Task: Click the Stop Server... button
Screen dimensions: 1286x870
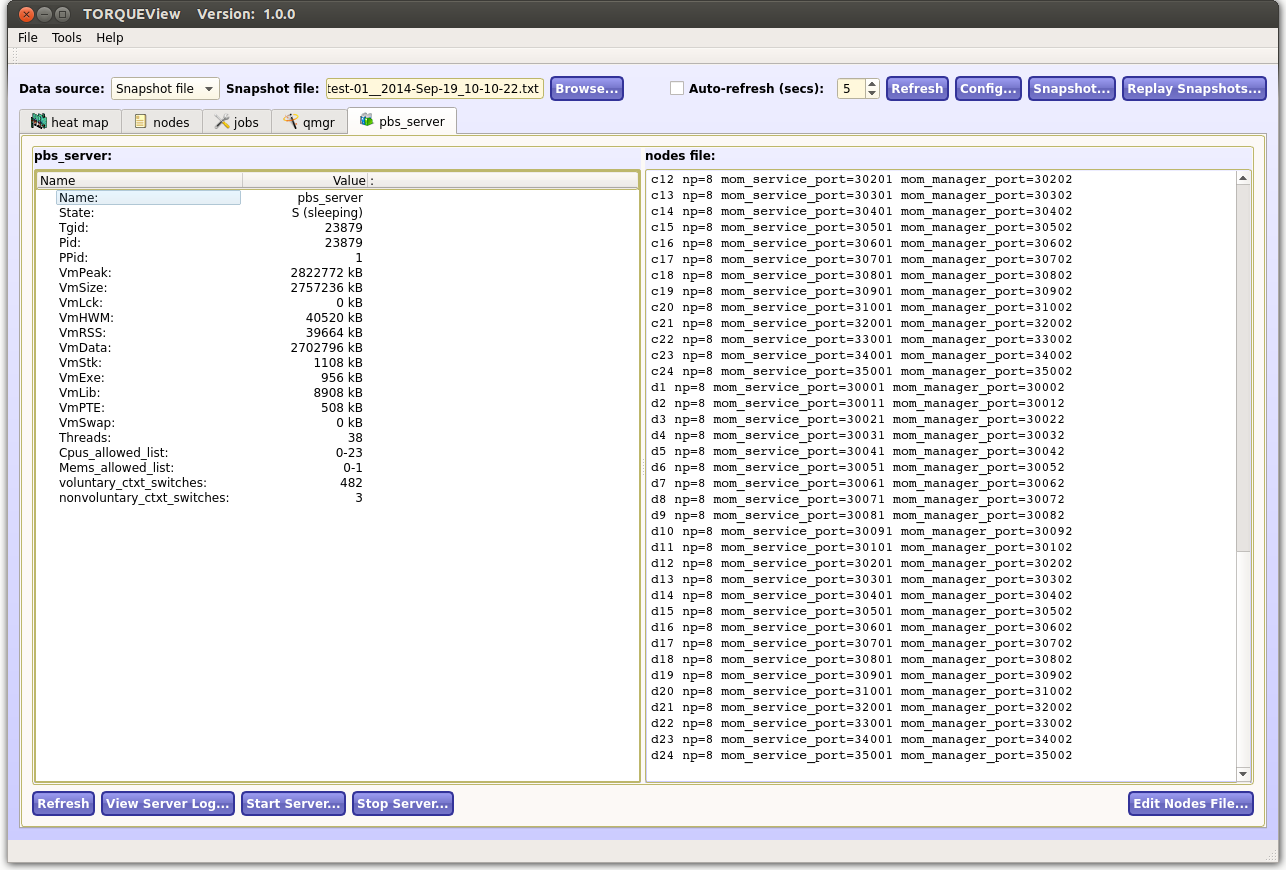Action: click(x=402, y=804)
